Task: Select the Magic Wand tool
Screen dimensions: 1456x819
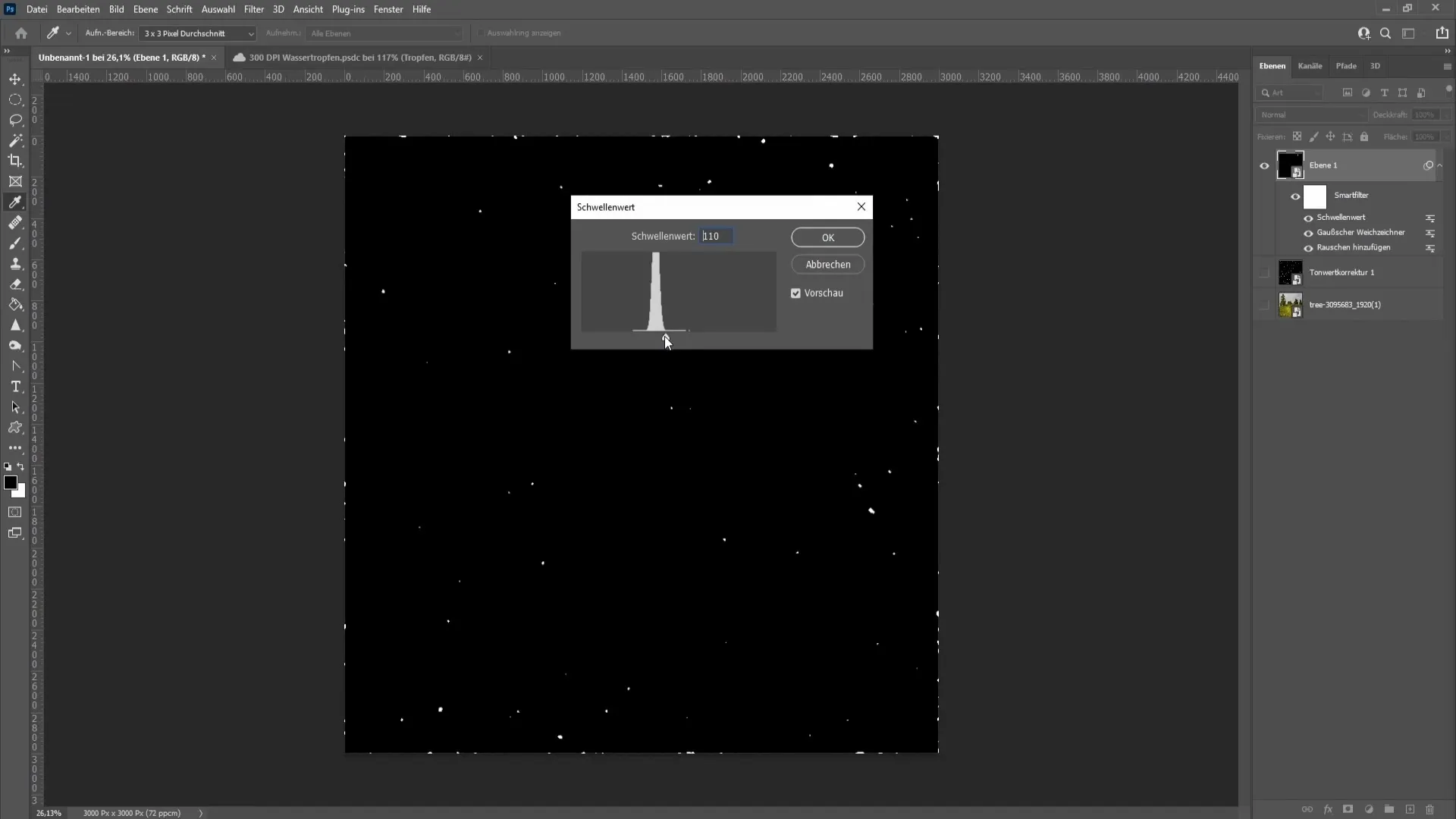Action: click(x=15, y=141)
